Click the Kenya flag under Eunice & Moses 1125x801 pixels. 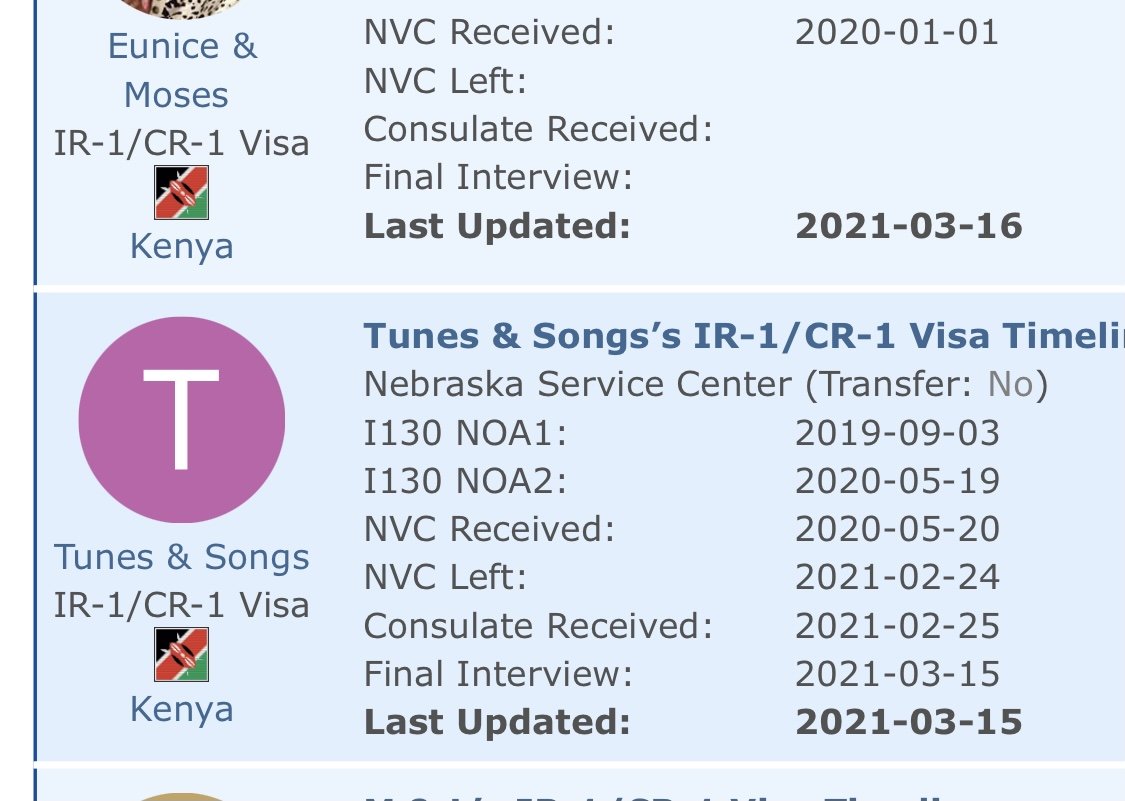tap(181, 193)
